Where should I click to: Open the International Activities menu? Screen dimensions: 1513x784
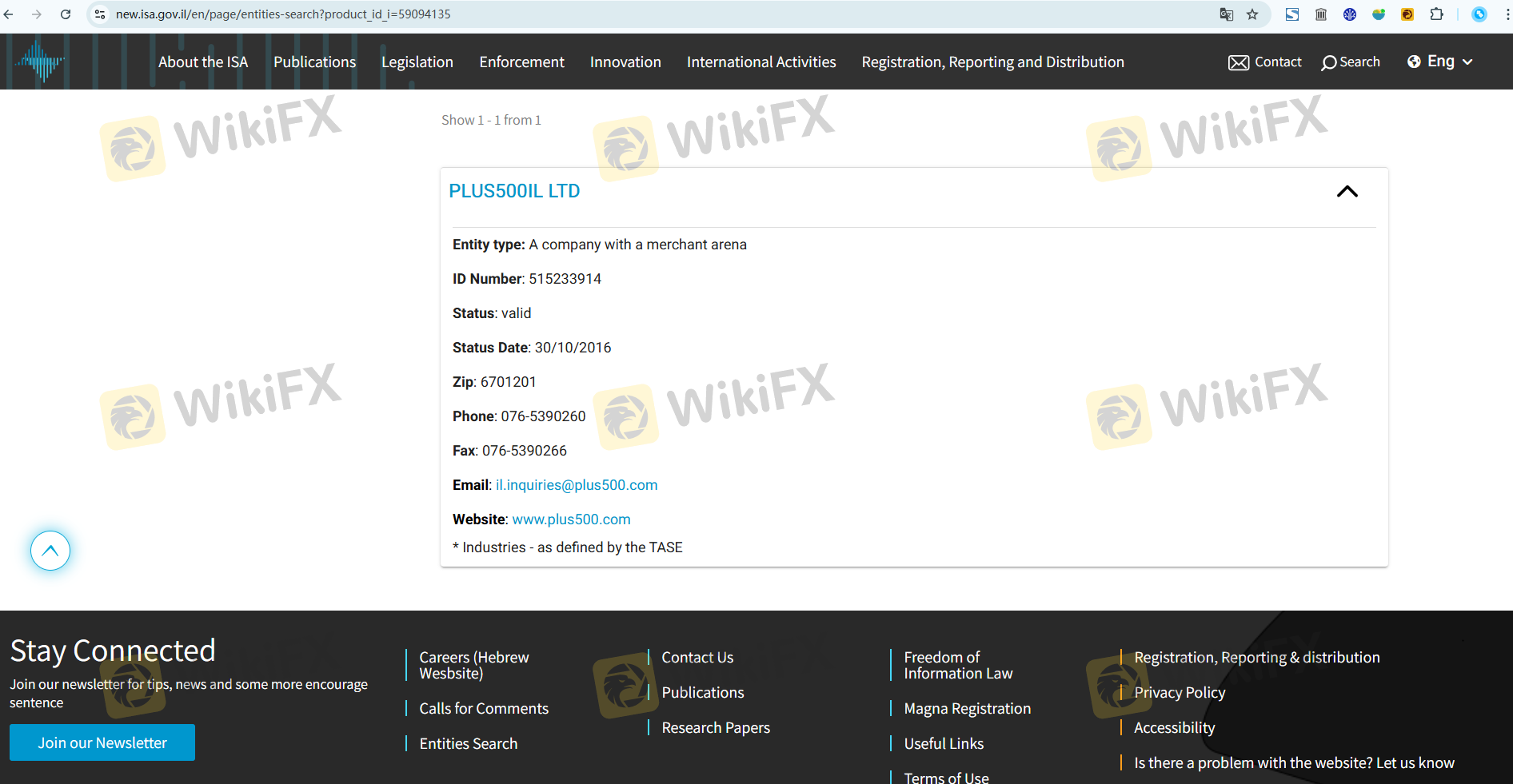point(761,62)
